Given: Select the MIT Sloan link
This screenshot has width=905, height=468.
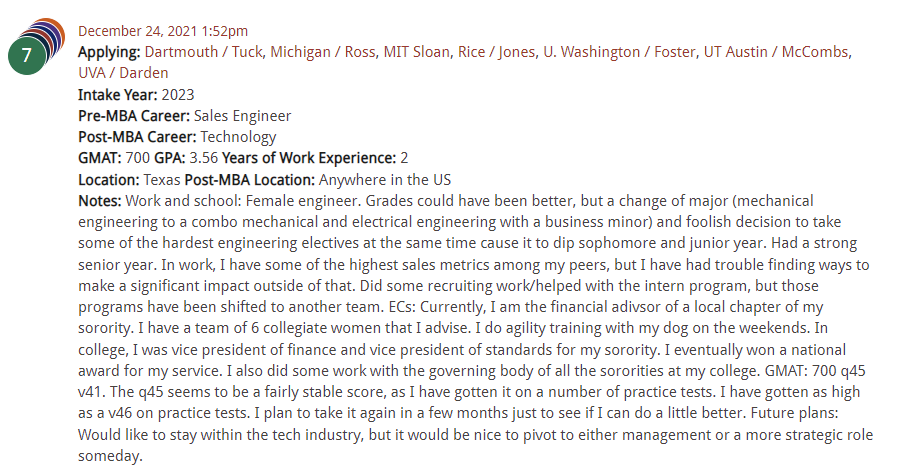Looking at the screenshot, I should [416, 52].
